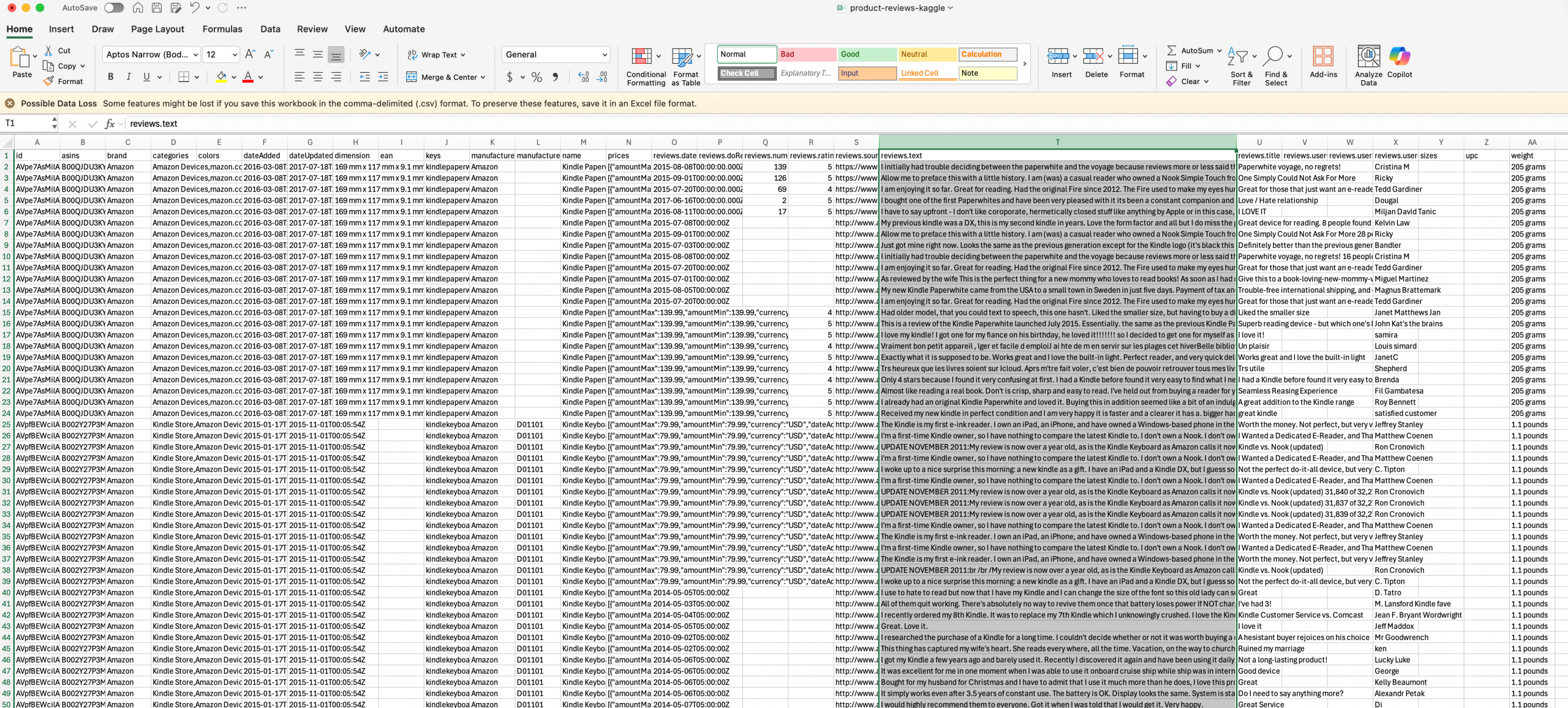Open Format as Table gallery
This screenshot has height=708, width=1568.
click(x=682, y=57)
